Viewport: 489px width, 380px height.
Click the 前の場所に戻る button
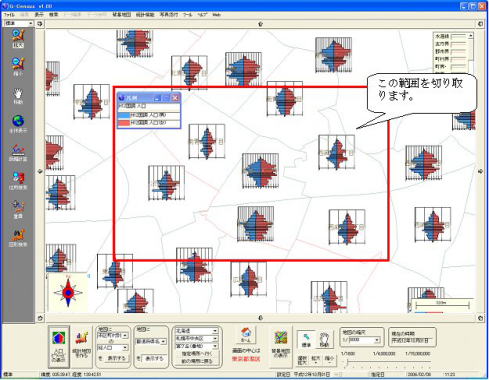(x=197, y=361)
